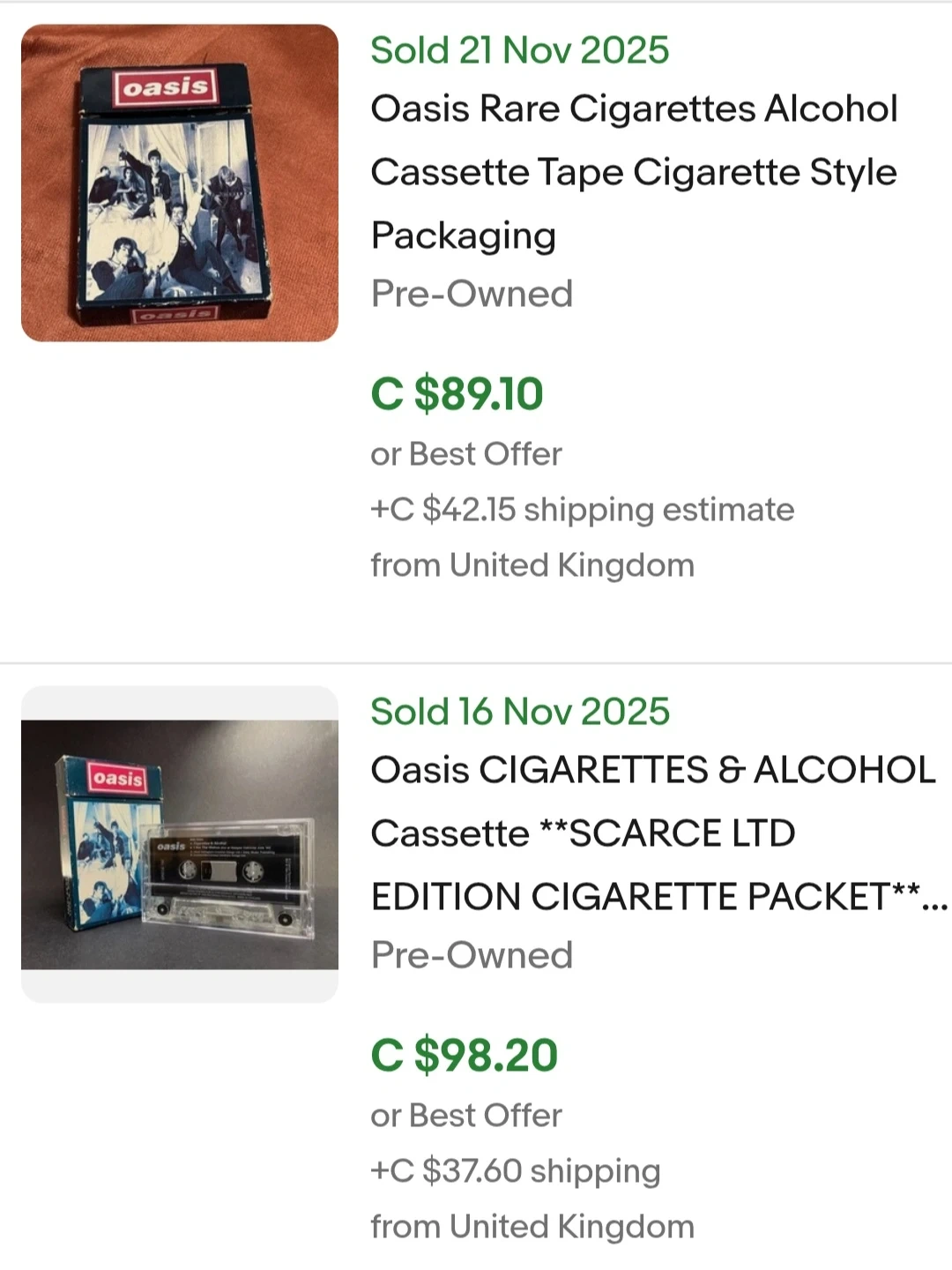Viewport: 952px width, 1270px height.
Task: Open the first listing's cigarette pack thumbnail
Action: tap(179, 183)
